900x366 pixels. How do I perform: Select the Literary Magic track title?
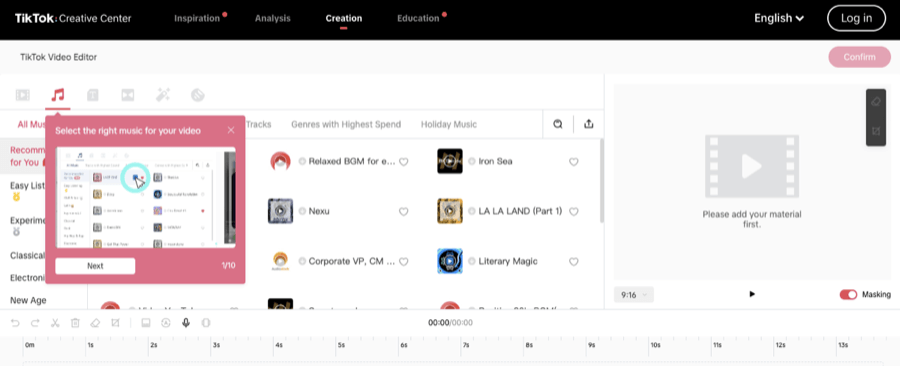(508, 262)
